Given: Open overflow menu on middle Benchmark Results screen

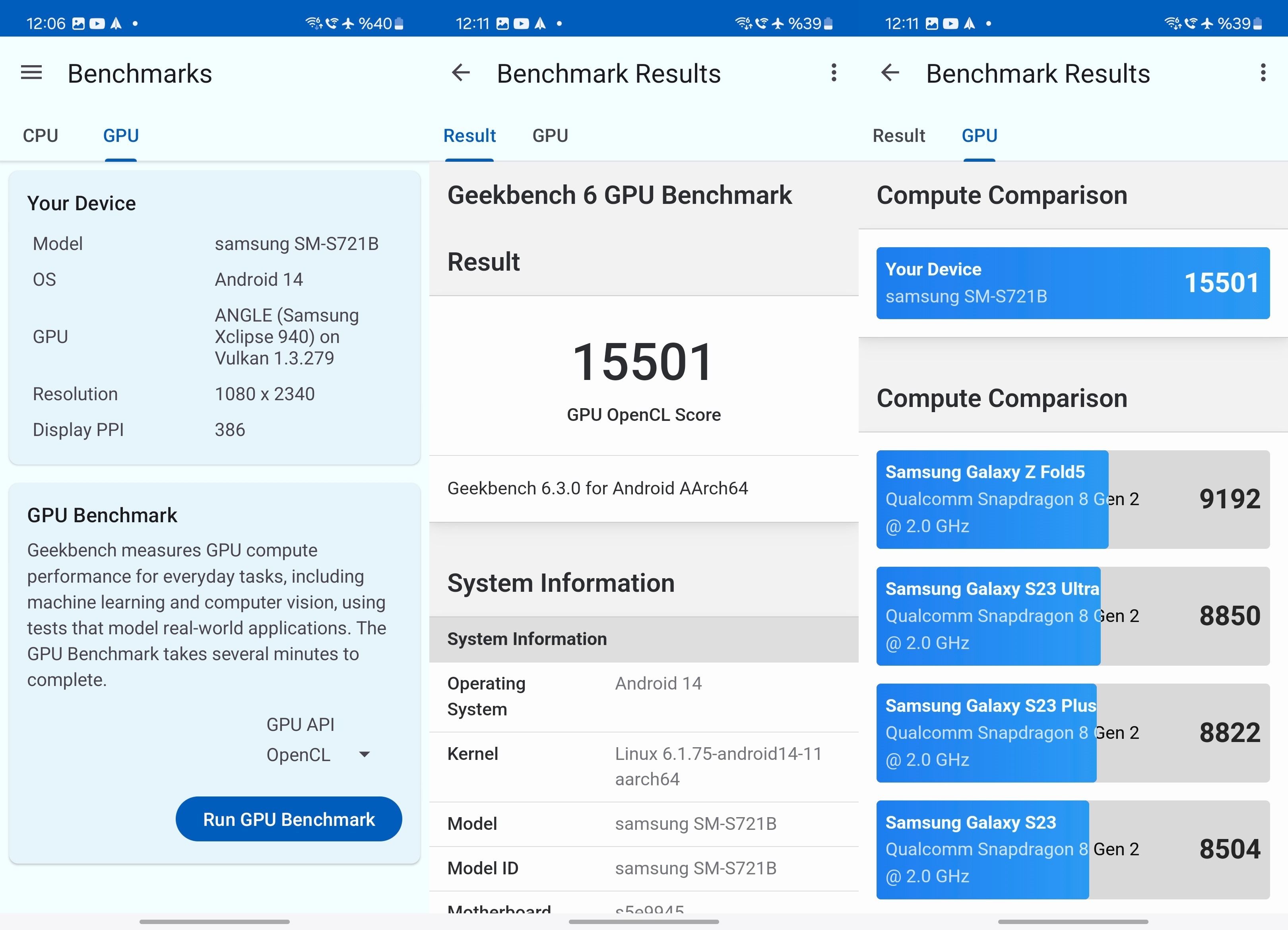Looking at the screenshot, I should [x=834, y=73].
